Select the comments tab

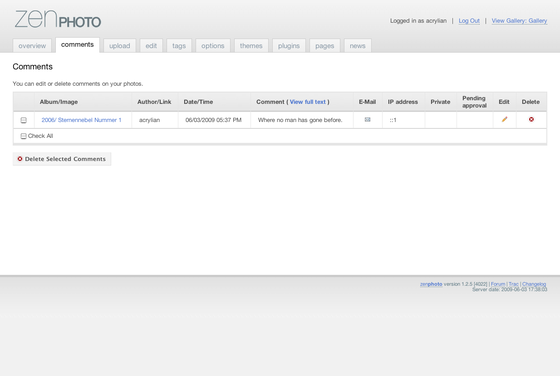(x=77, y=45)
